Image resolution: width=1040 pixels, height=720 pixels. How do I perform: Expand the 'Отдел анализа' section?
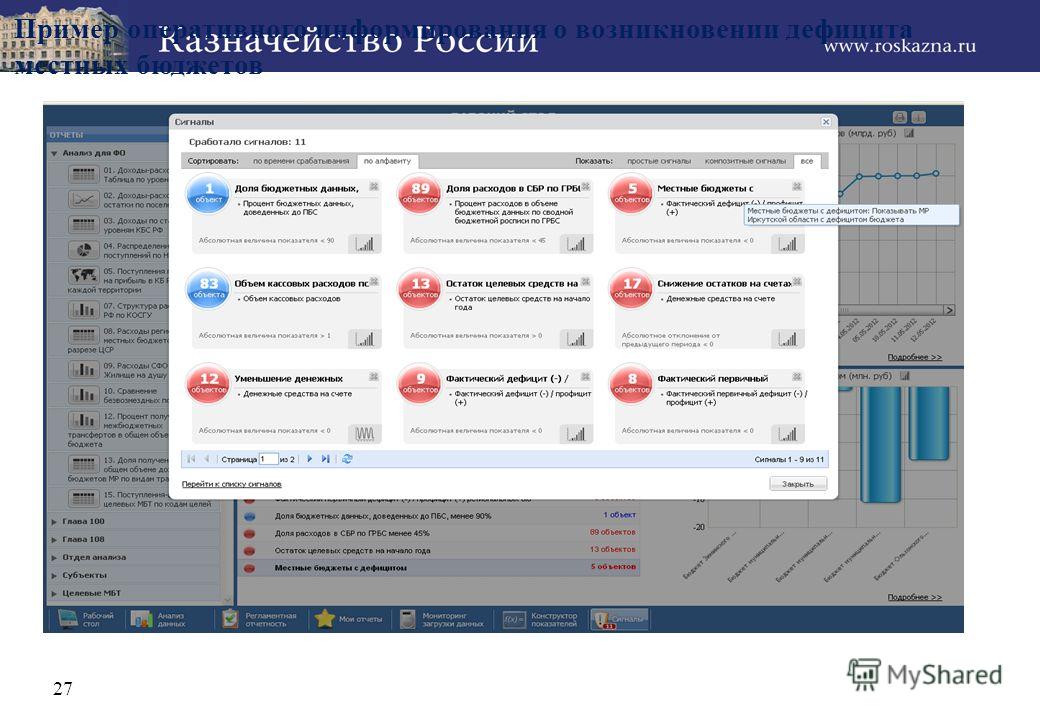coord(54,558)
